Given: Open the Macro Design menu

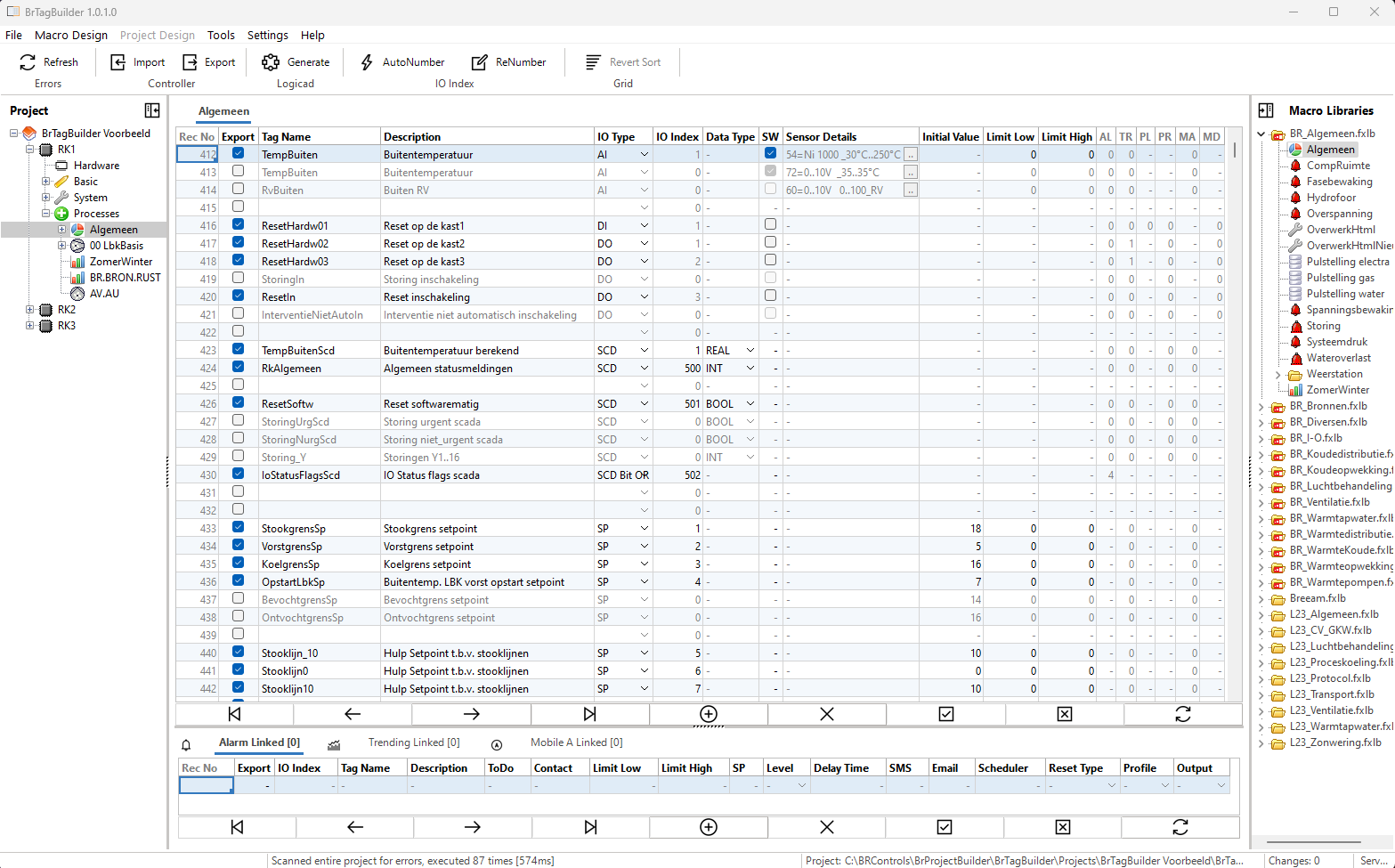Looking at the screenshot, I should coord(71,36).
